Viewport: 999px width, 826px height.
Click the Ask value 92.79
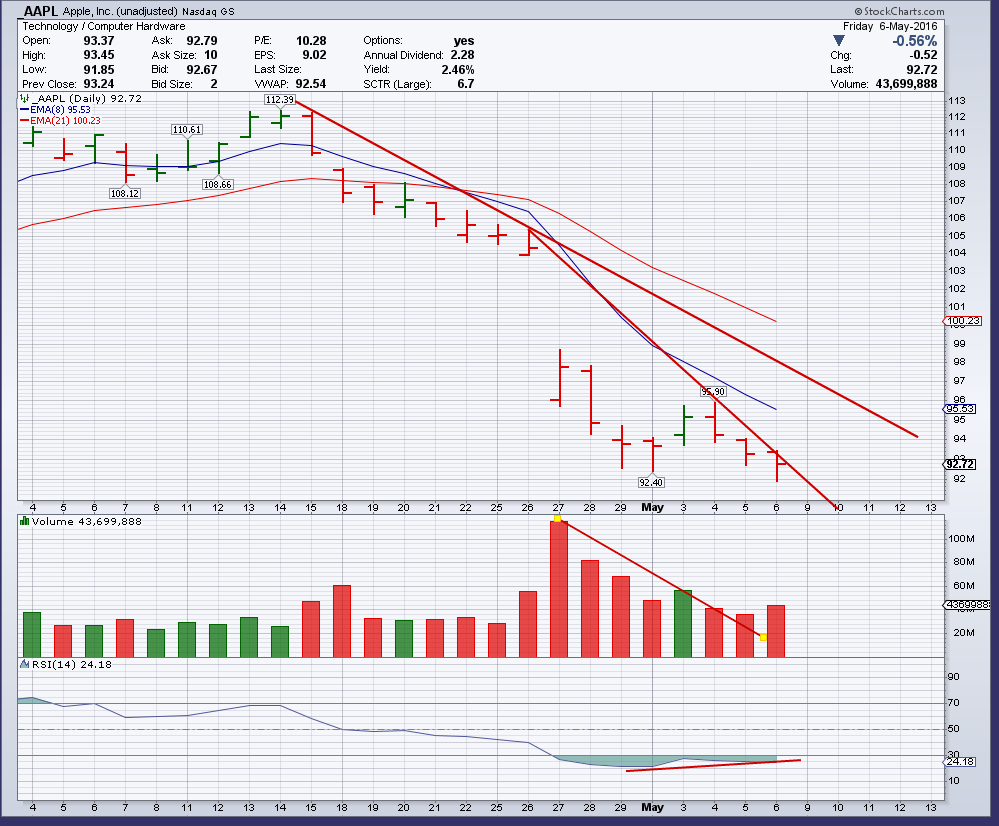tap(202, 40)
